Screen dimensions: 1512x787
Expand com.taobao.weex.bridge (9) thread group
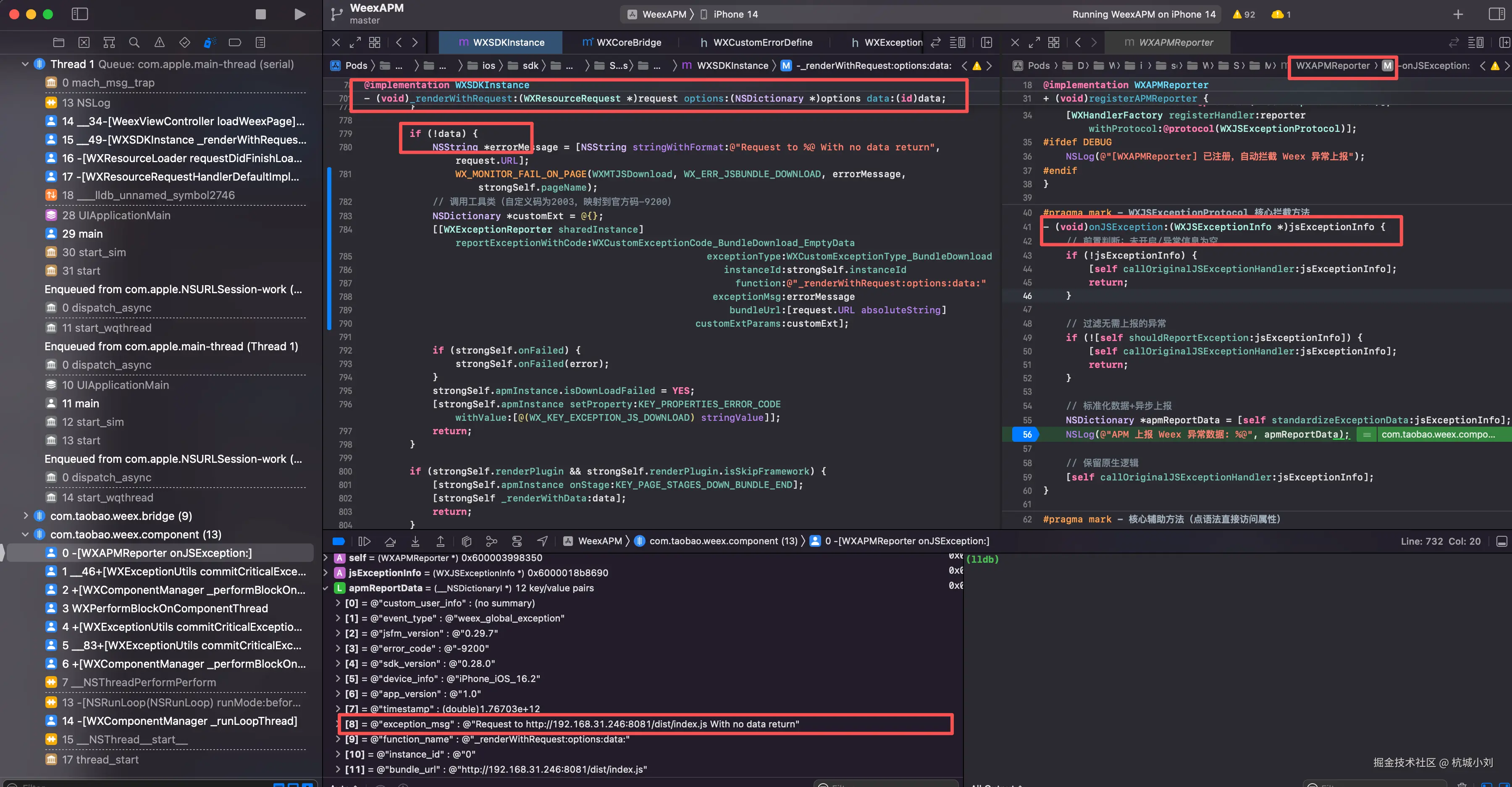(25, 516)
